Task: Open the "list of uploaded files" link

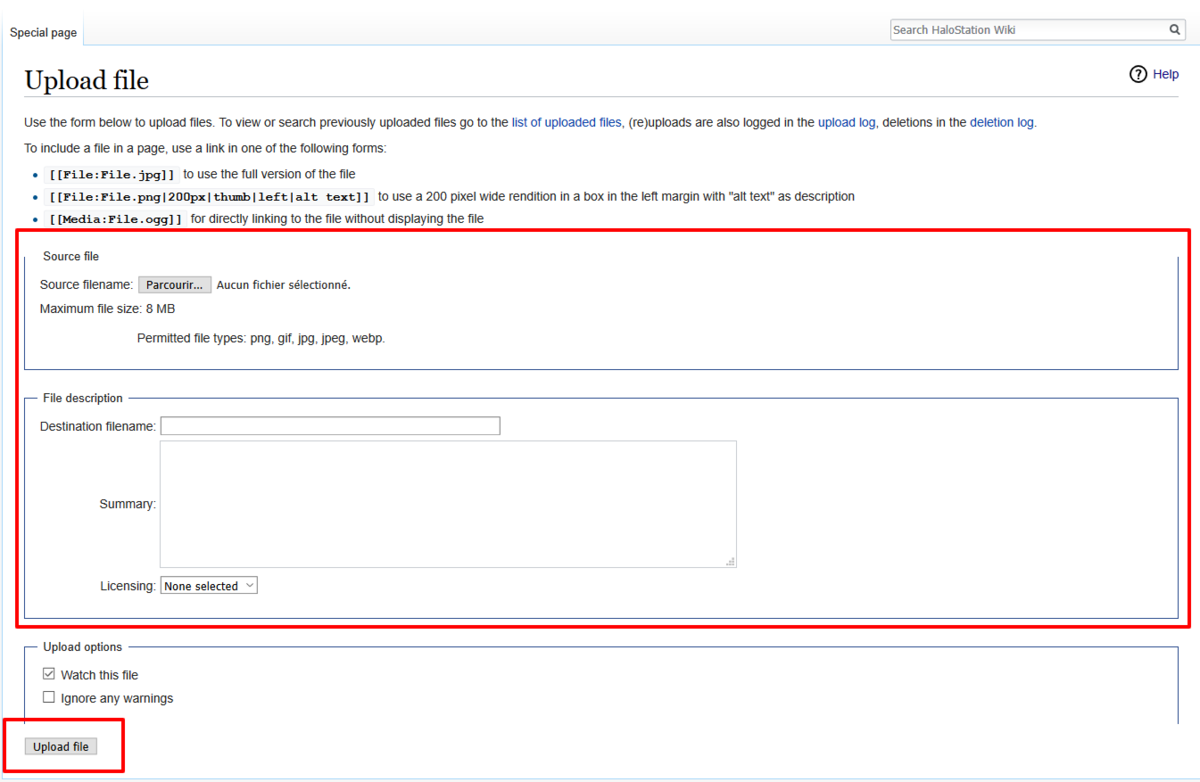Action: click(566, 122)
